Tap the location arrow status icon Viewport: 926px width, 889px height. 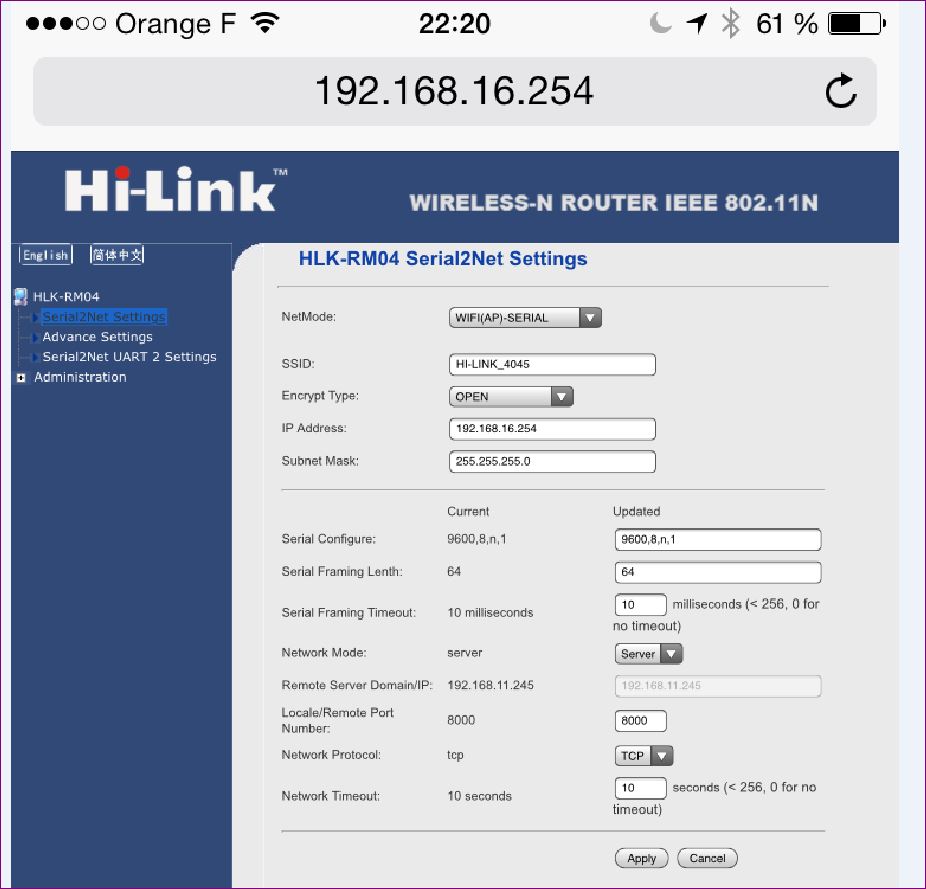coord(697,24)
